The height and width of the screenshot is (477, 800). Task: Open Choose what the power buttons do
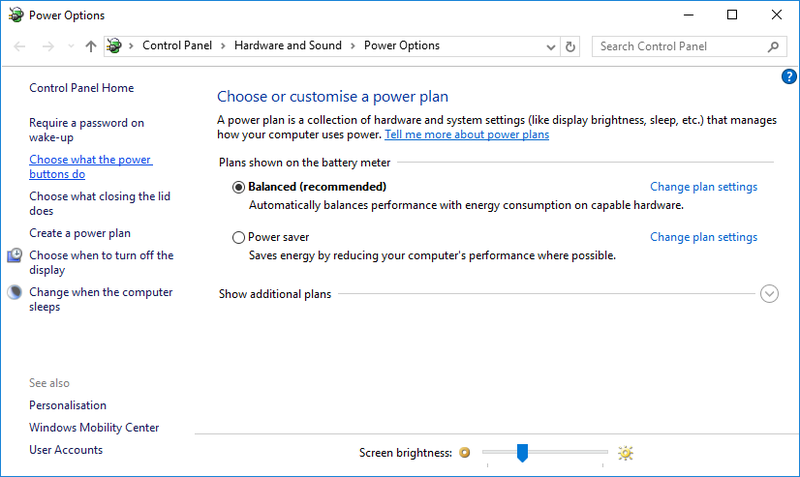[x=90, y=167]
